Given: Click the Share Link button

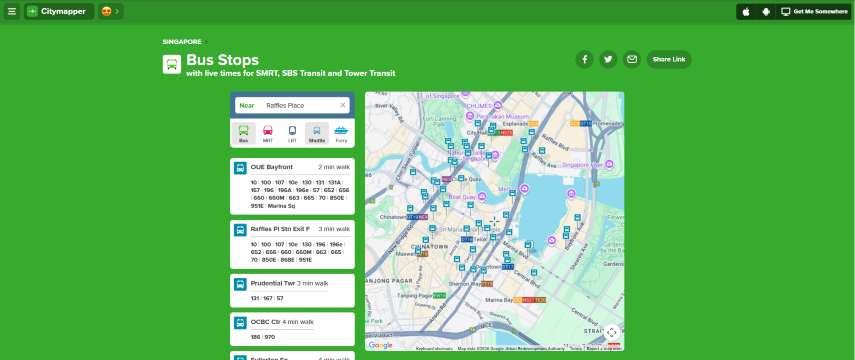Looking at the screenshot, I should point(669,59).
